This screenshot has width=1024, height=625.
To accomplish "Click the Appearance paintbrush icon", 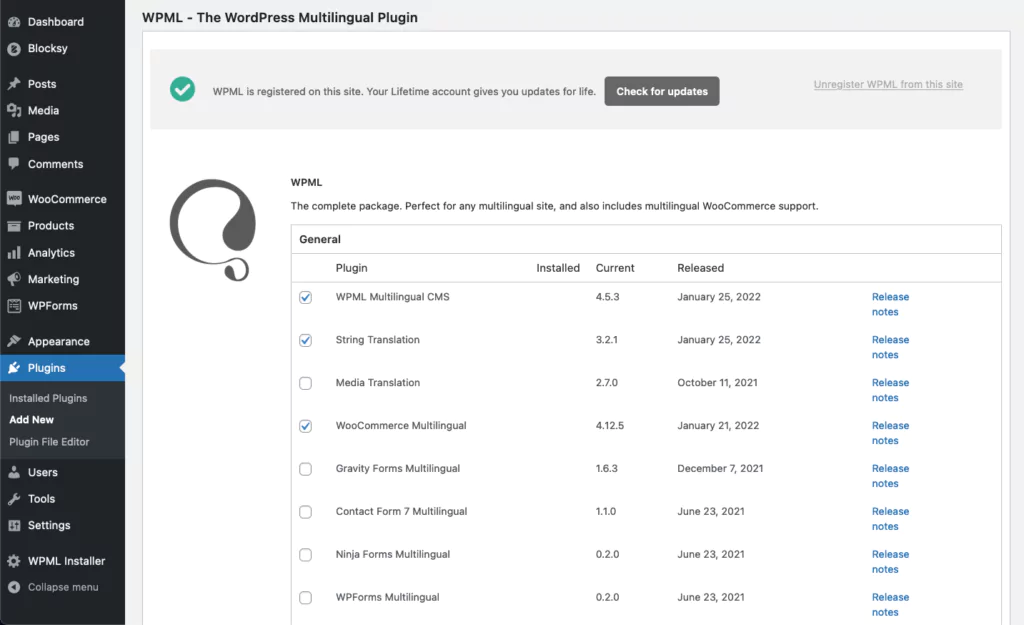I will (14, 341).
